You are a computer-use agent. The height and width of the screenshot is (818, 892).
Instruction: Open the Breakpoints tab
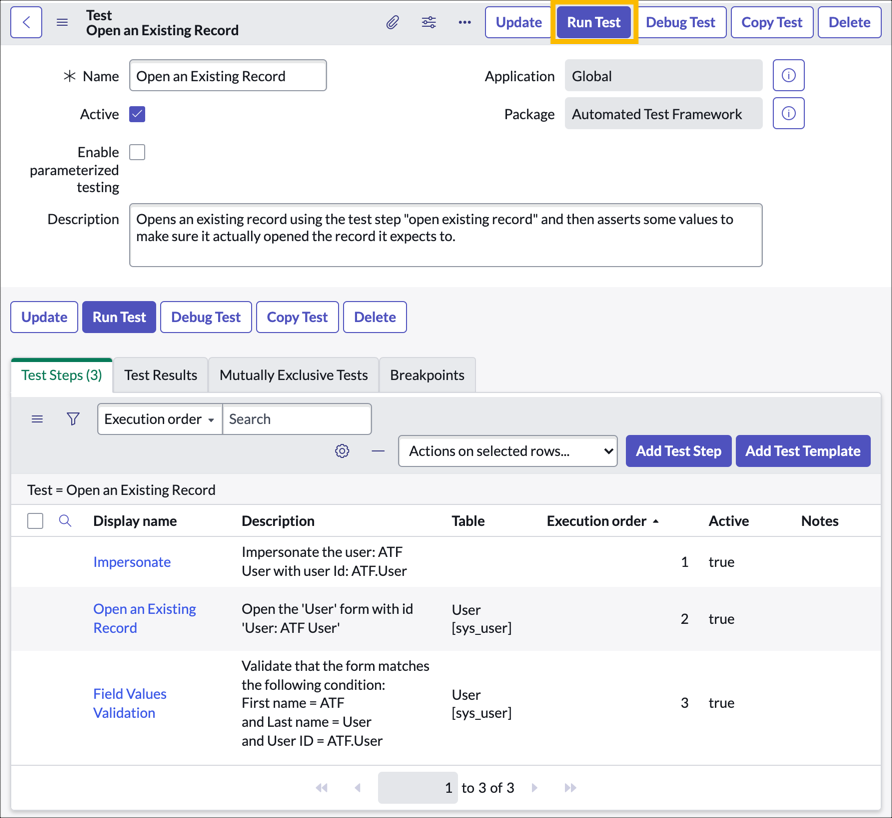(x=427, y=374)
